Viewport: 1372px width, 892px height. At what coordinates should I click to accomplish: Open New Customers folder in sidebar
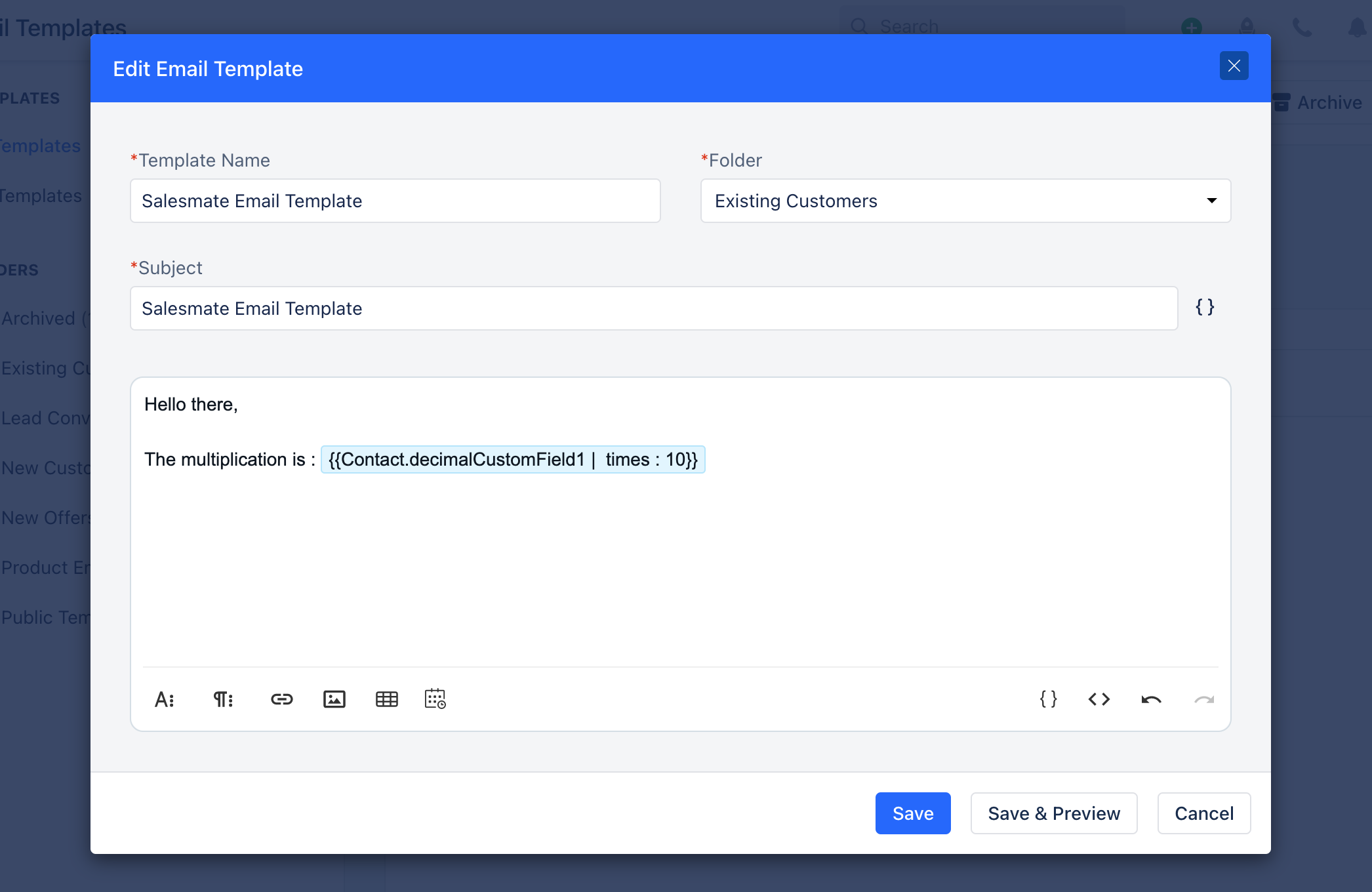tap(45, 468)
